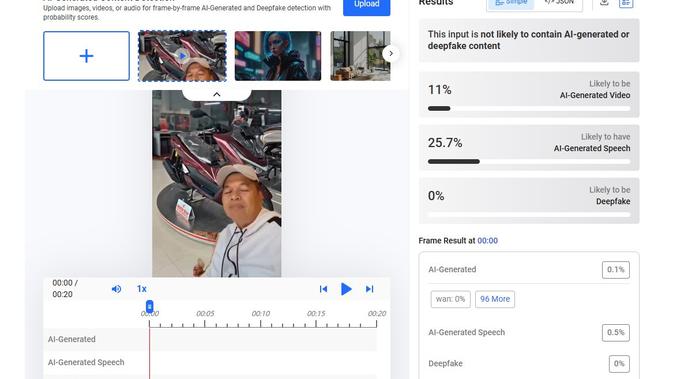Open the 96 More models chip

tap(495, 299)
